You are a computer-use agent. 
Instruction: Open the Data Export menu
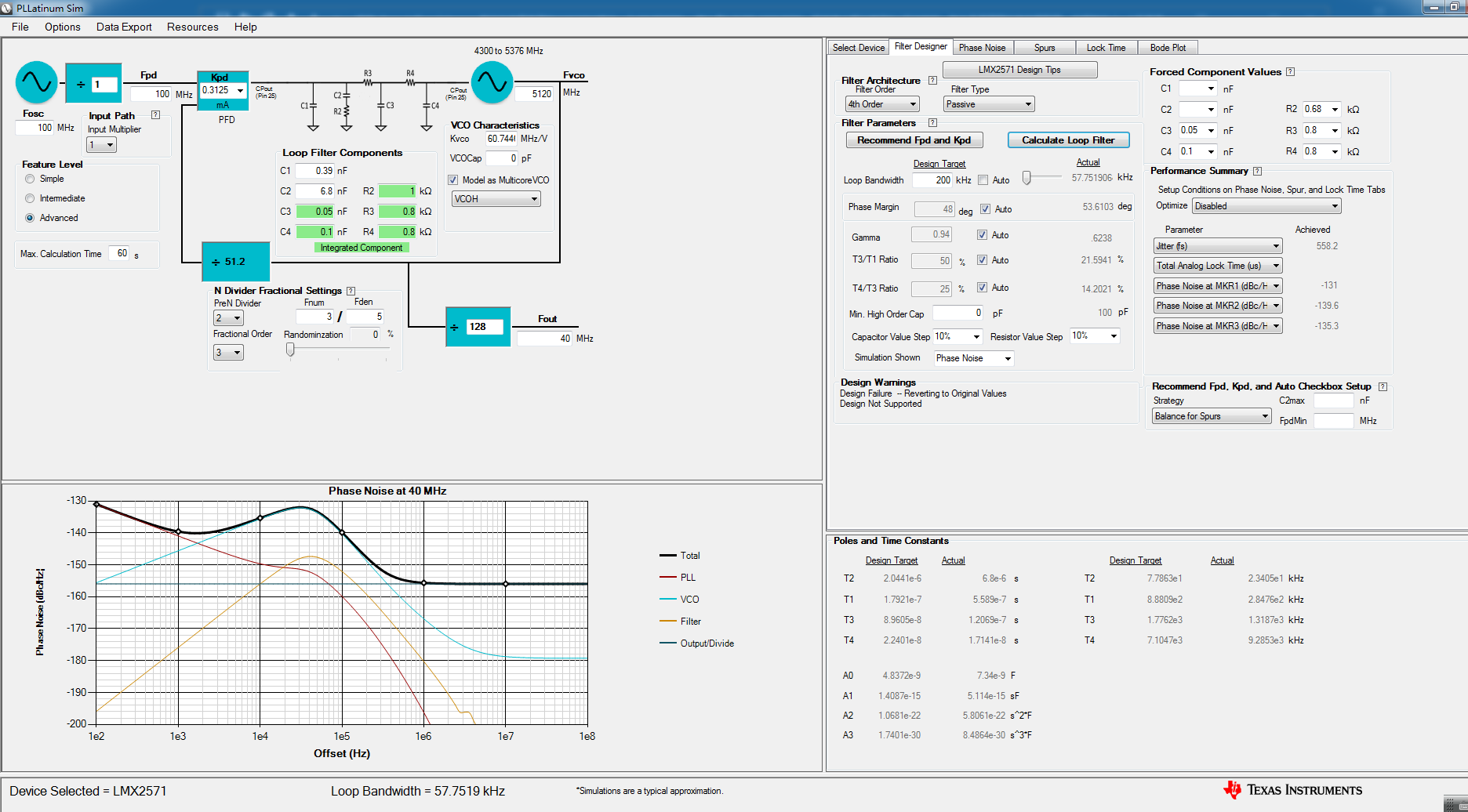coord(124,27)
